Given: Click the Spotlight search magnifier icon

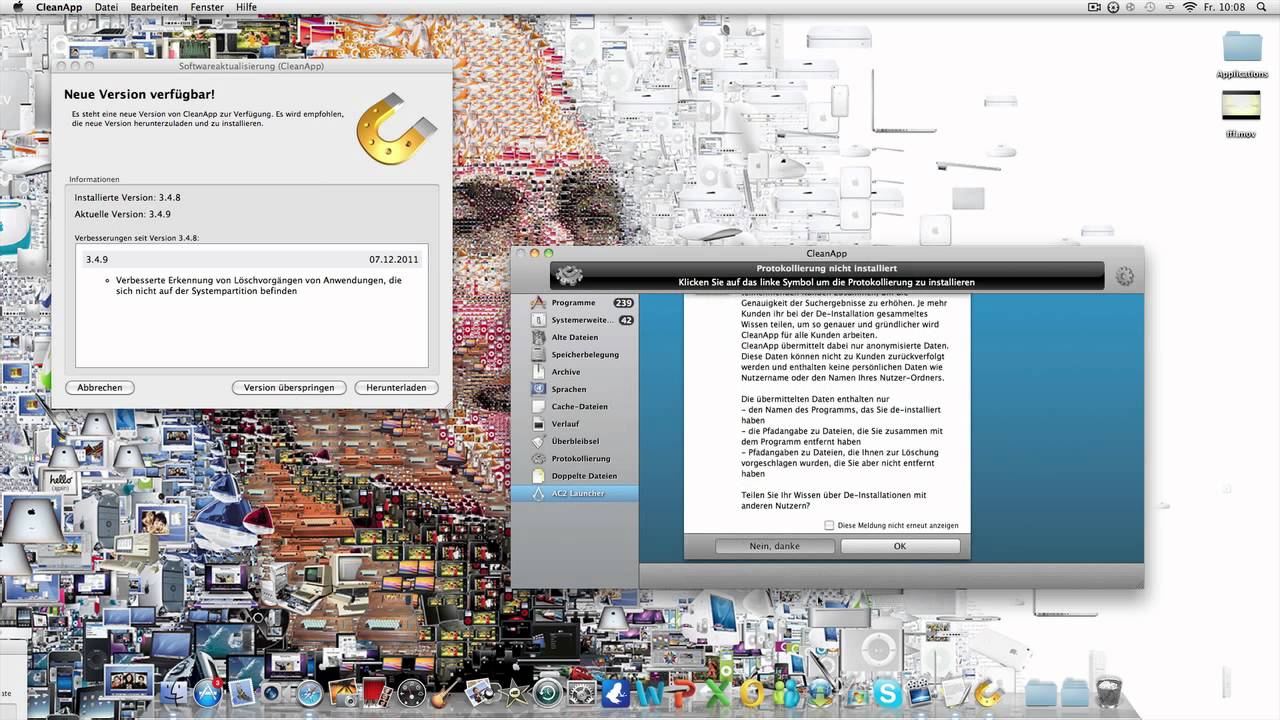Looking at the screenshot, I should (1261, 7).
